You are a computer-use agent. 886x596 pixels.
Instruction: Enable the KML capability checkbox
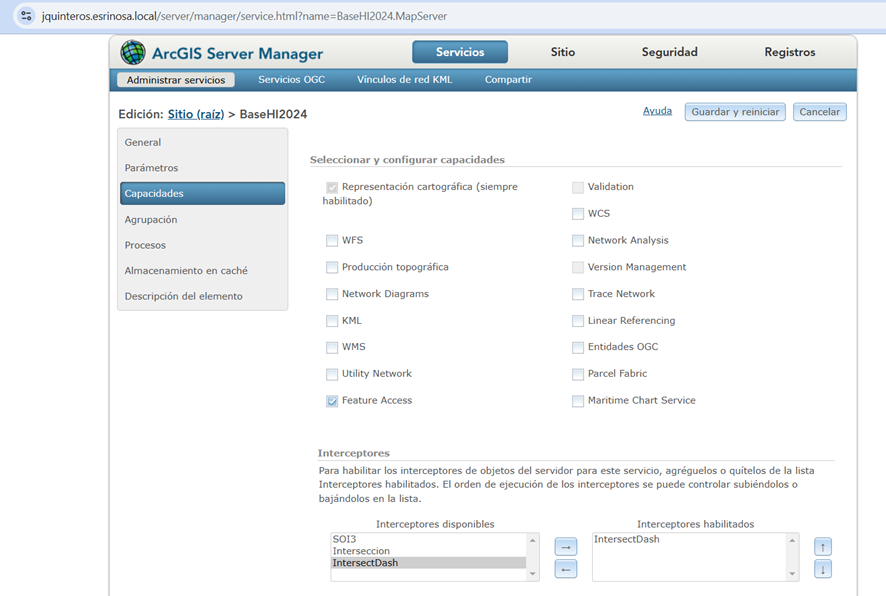pos(332,321)
